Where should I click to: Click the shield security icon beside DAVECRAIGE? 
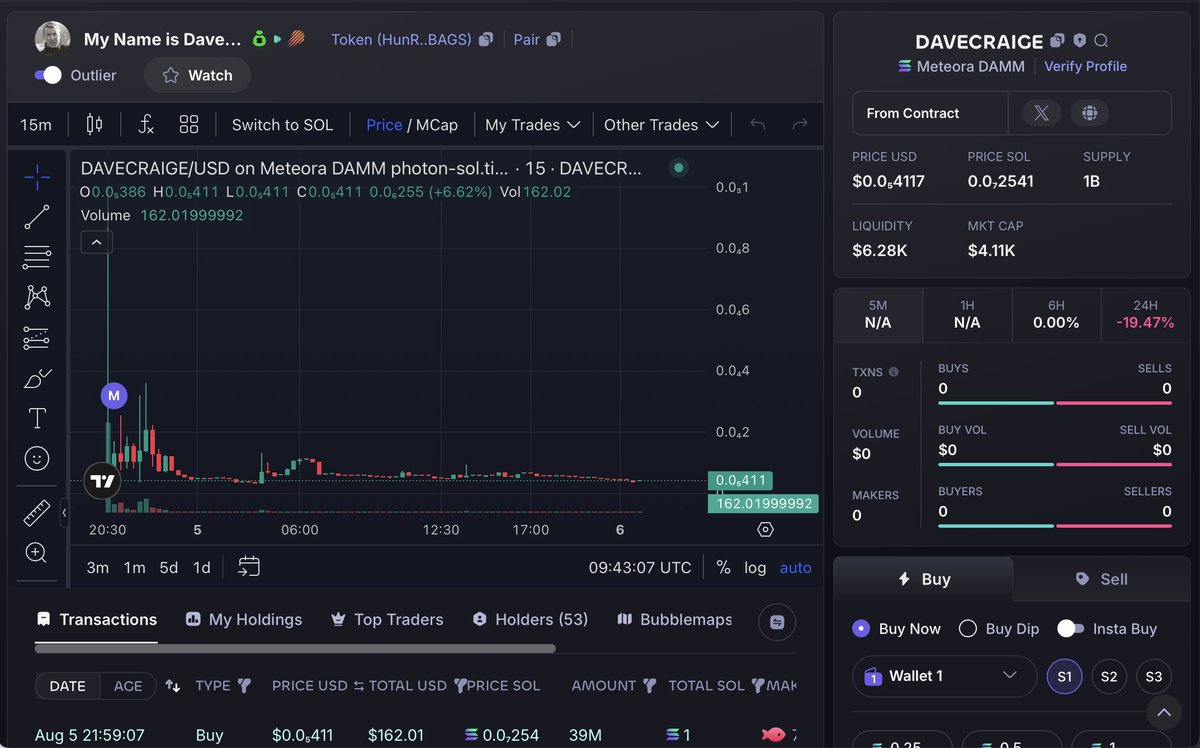click(x=1079, y=41)
